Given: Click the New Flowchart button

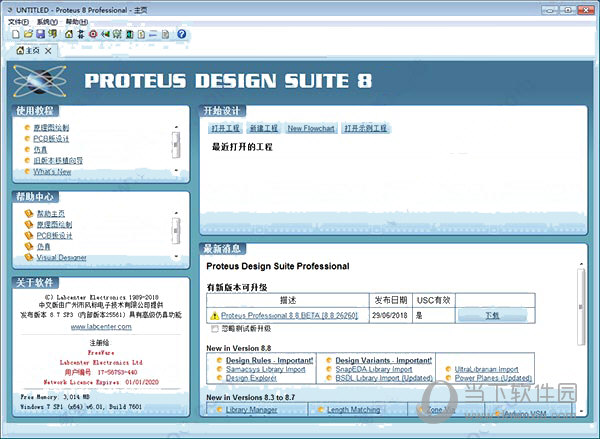Looking at the screenshot, I should [311, 128].
